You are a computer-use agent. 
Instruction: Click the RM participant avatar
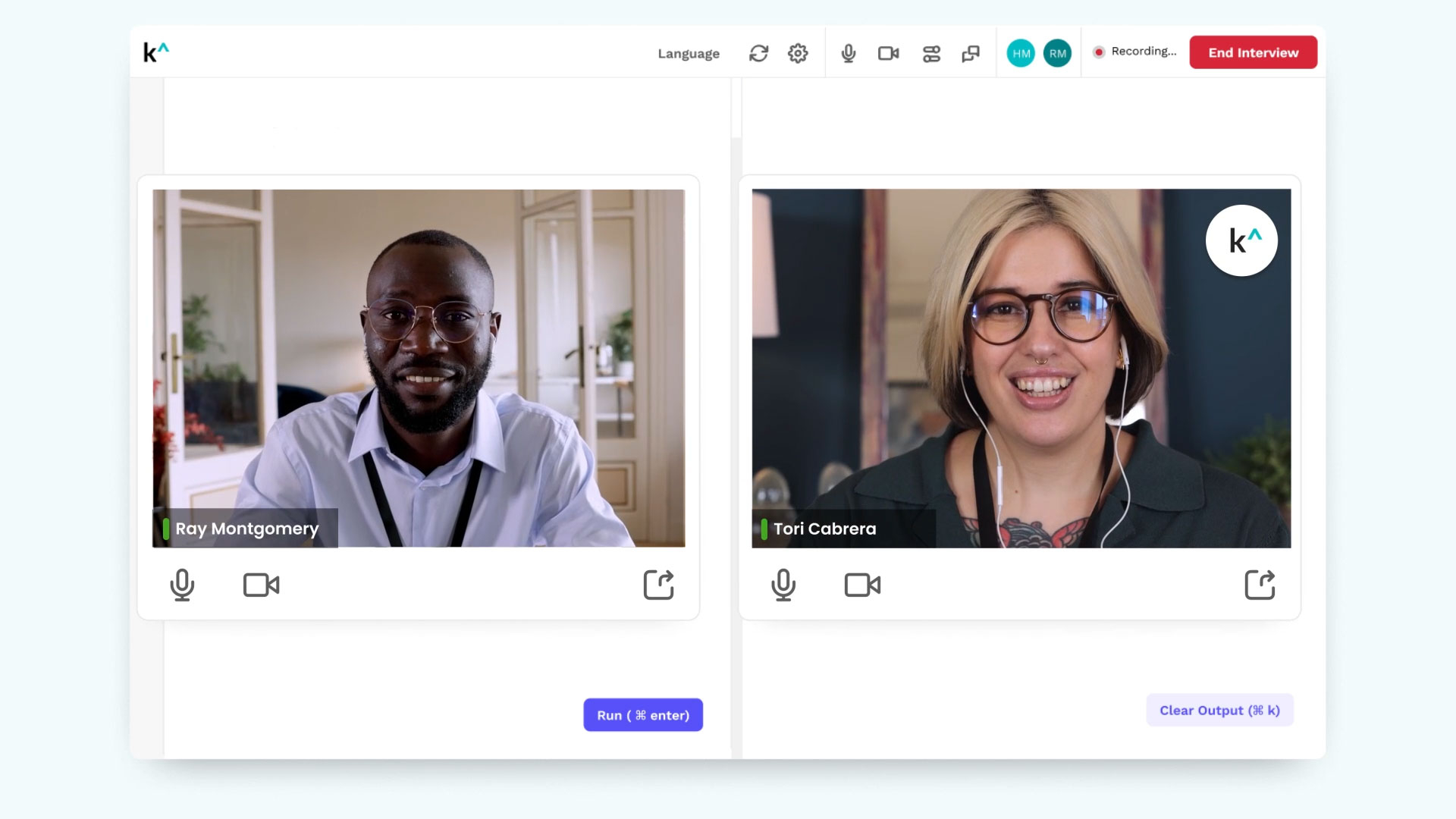click(1057, 53)
